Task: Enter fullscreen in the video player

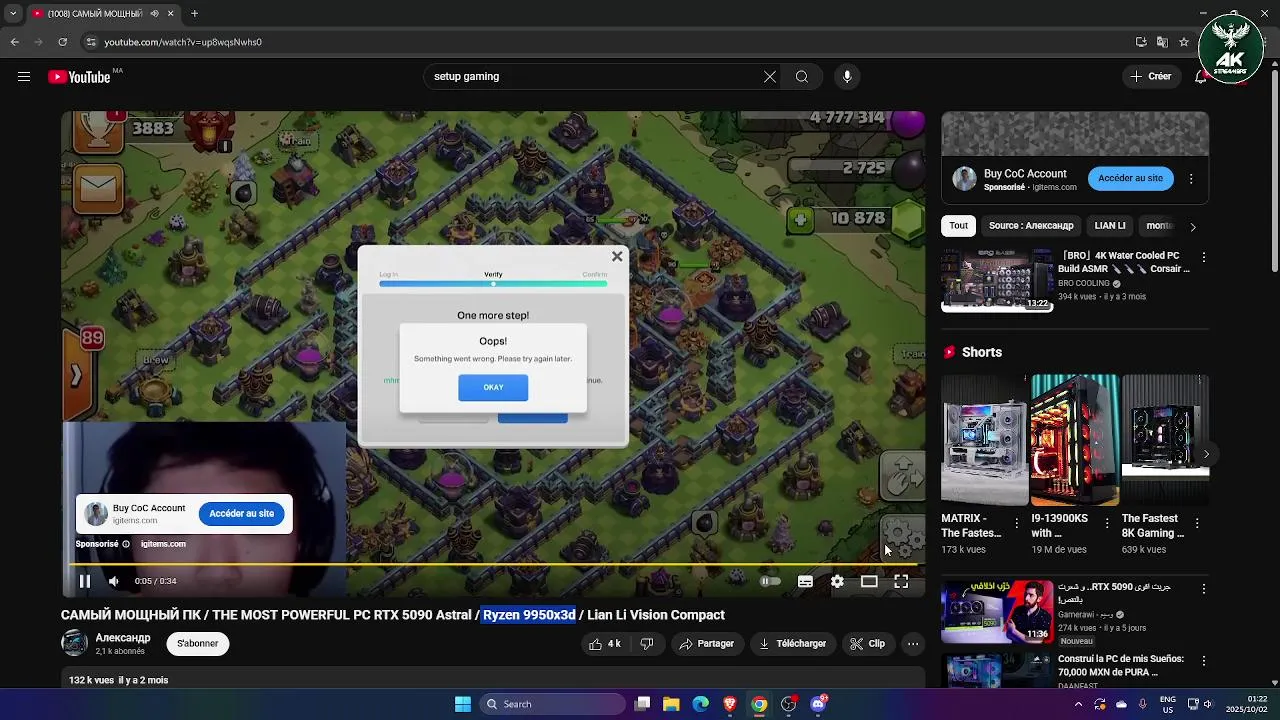Action: pos(901,581)
